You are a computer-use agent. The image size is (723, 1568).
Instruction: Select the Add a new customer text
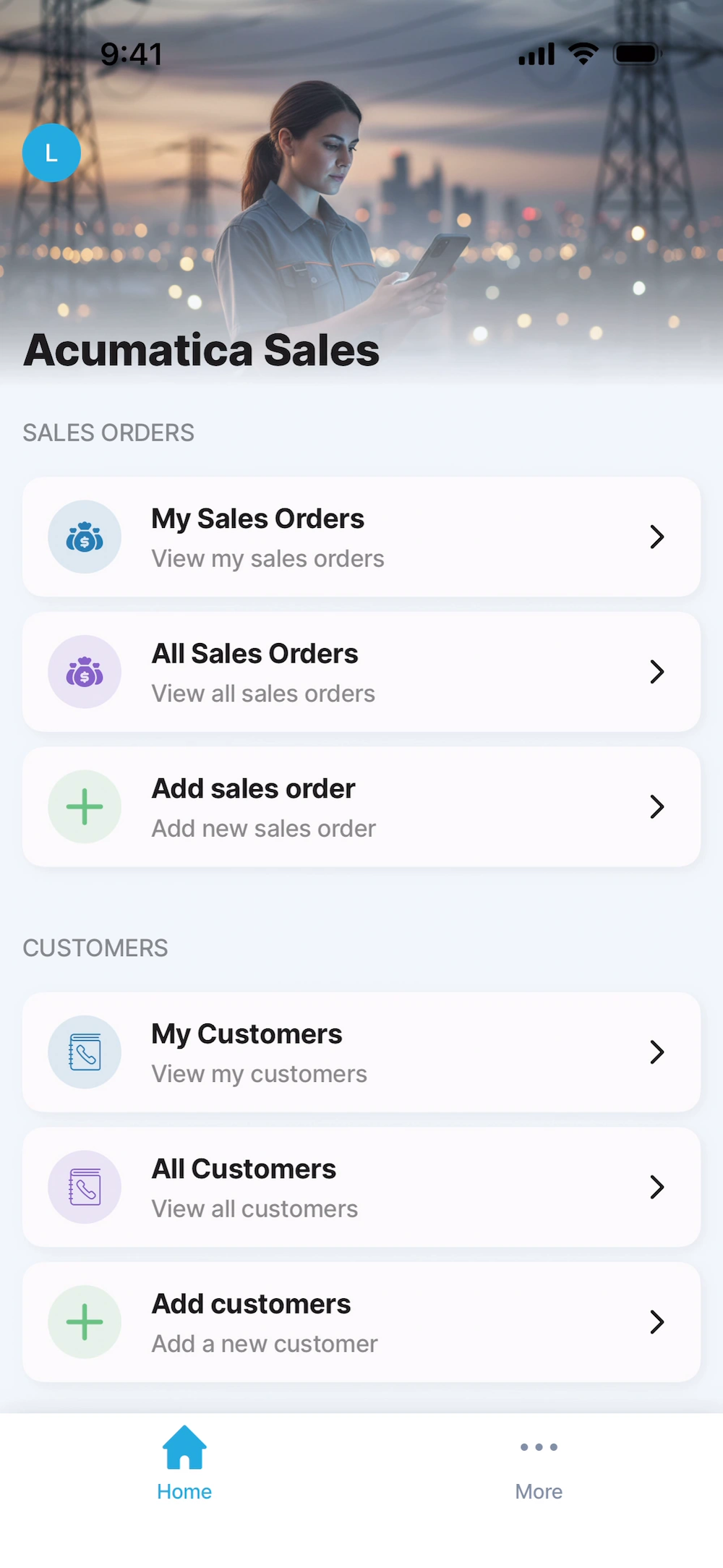[x=265, y=1344]
